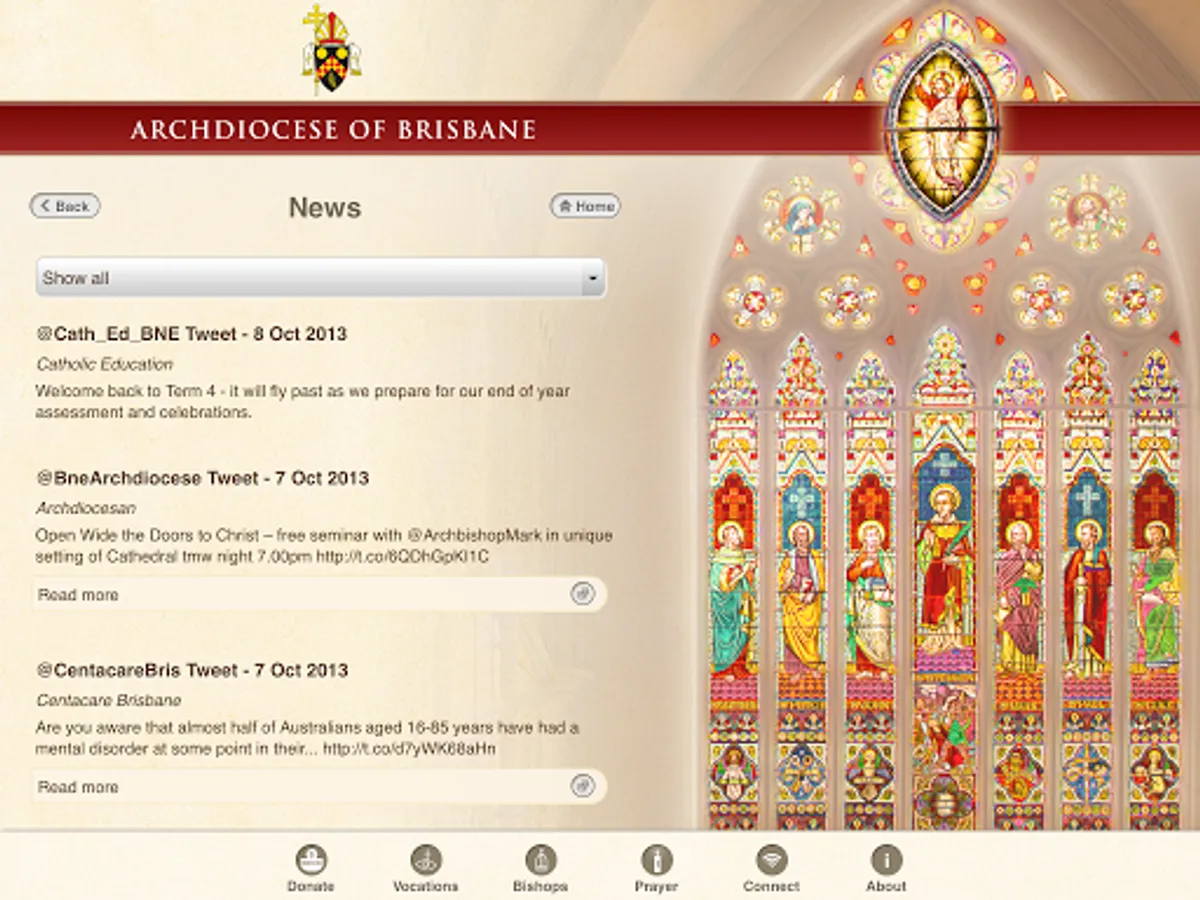
Task: Click the oval Christ stained glass medallion
Action: [942, 128]
